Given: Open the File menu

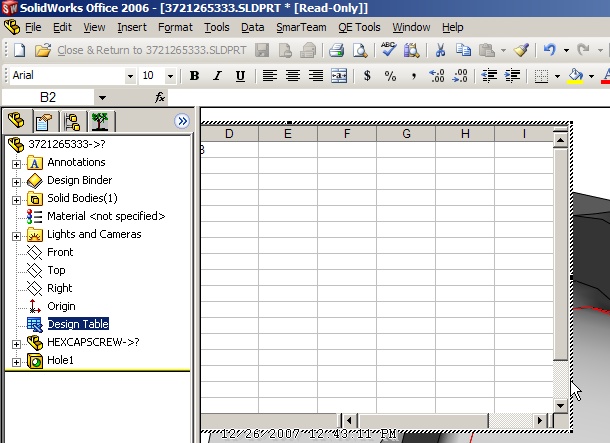Looking at the screenshot, I should click(33, 27).
